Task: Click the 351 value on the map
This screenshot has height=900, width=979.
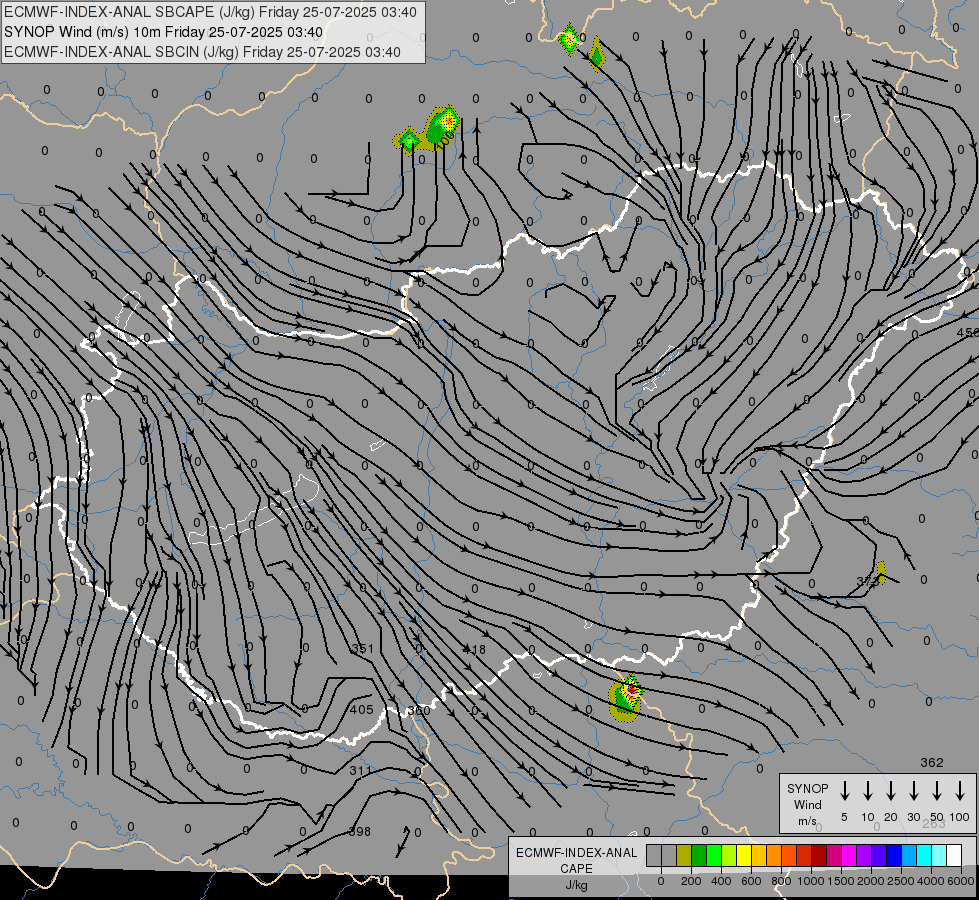Action: pyautogui.click(x=362, y=649)
